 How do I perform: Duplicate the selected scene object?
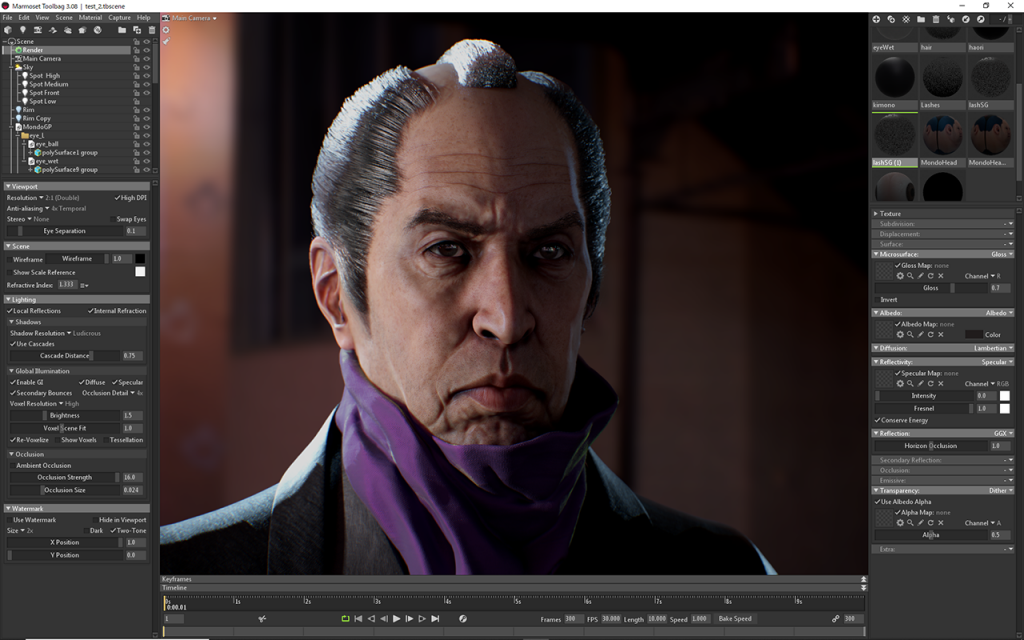(x=137, y=30)
